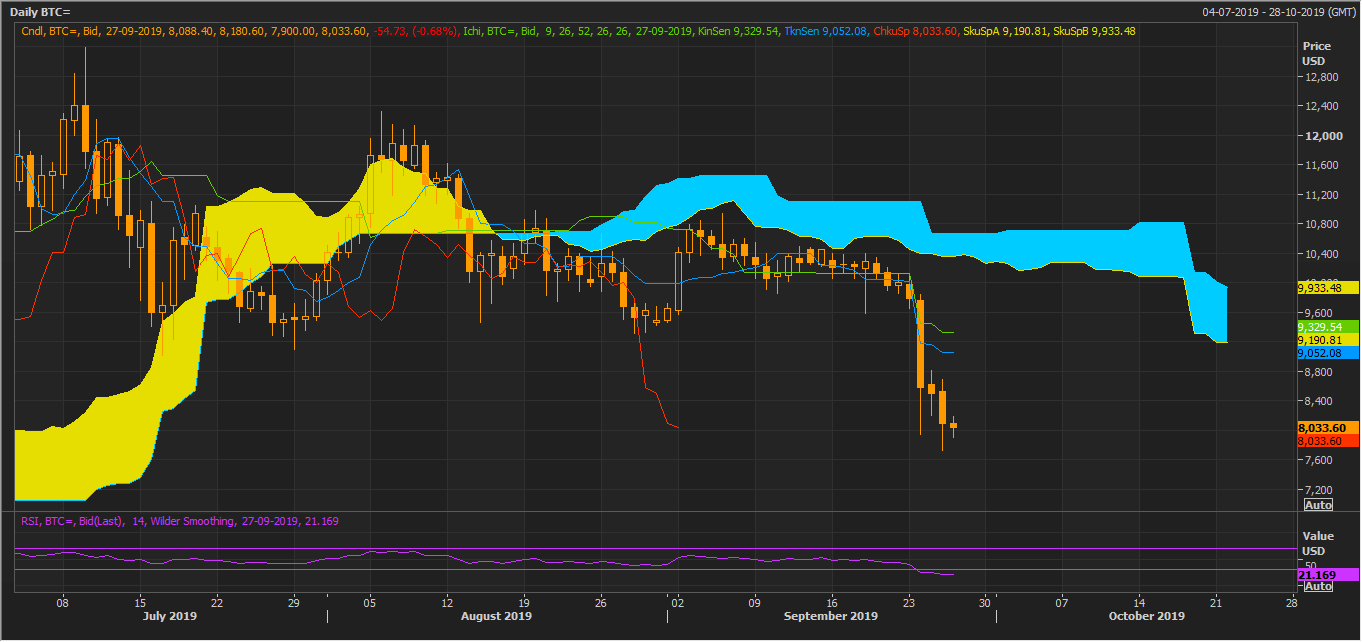Click the red -54.73 (-0.68%) change value

click(x=415, y=31)
